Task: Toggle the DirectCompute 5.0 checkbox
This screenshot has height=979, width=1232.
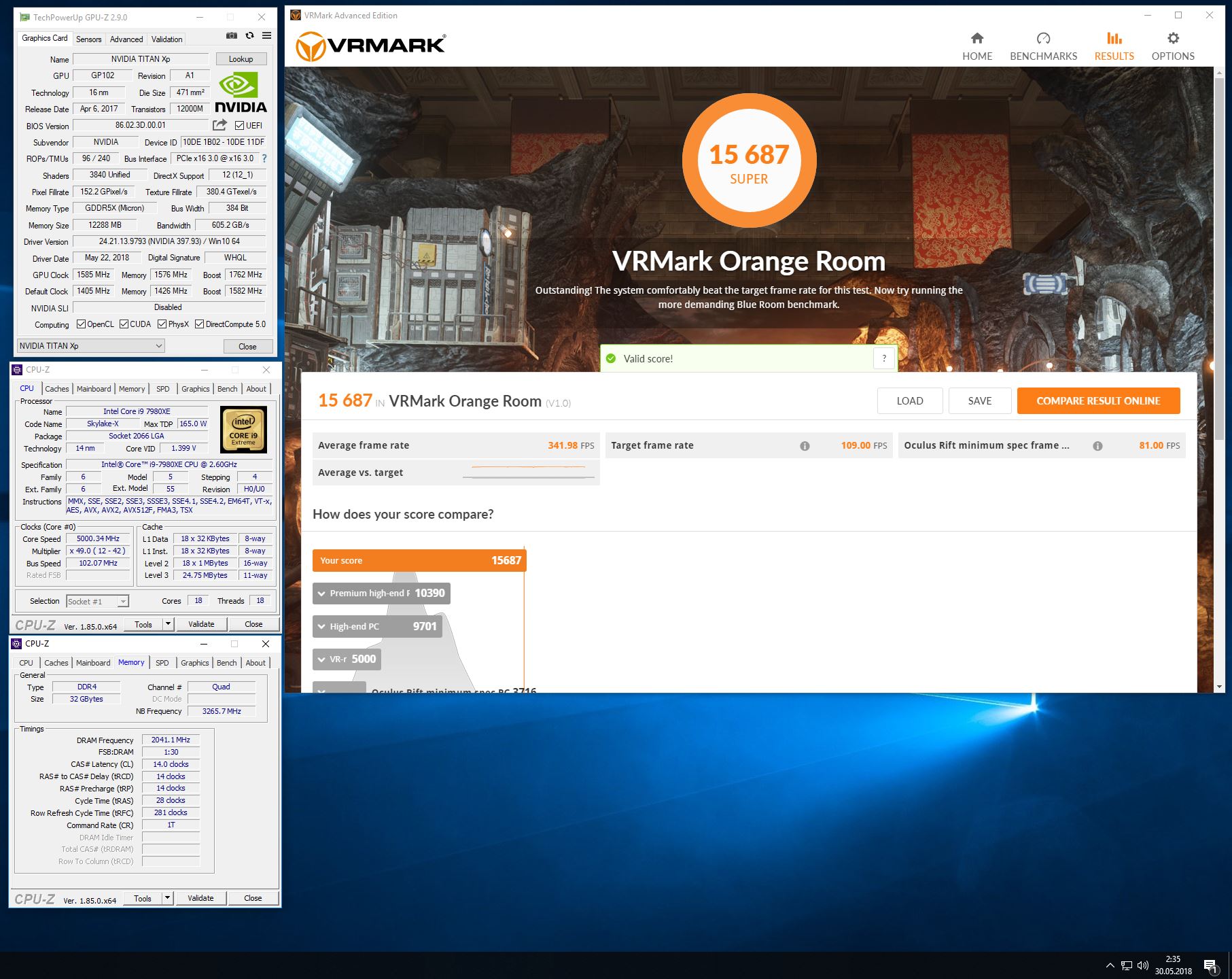Action: (199, 324)
